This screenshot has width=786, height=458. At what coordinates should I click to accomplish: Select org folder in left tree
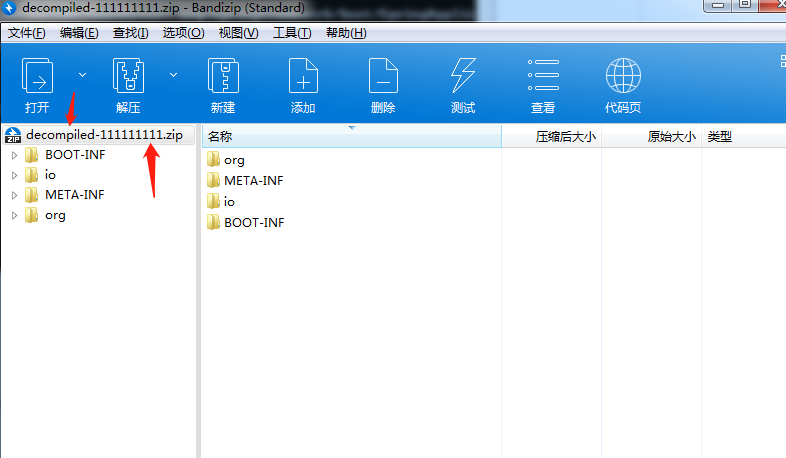click(x=45, y=215)
